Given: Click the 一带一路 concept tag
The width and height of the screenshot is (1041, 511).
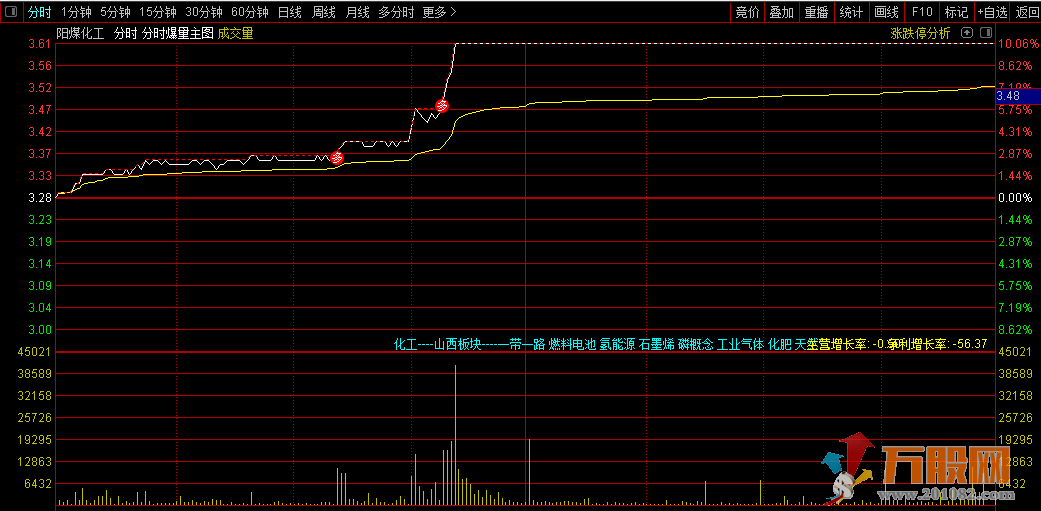Looking at the screenshot, I should pos(522,344).
